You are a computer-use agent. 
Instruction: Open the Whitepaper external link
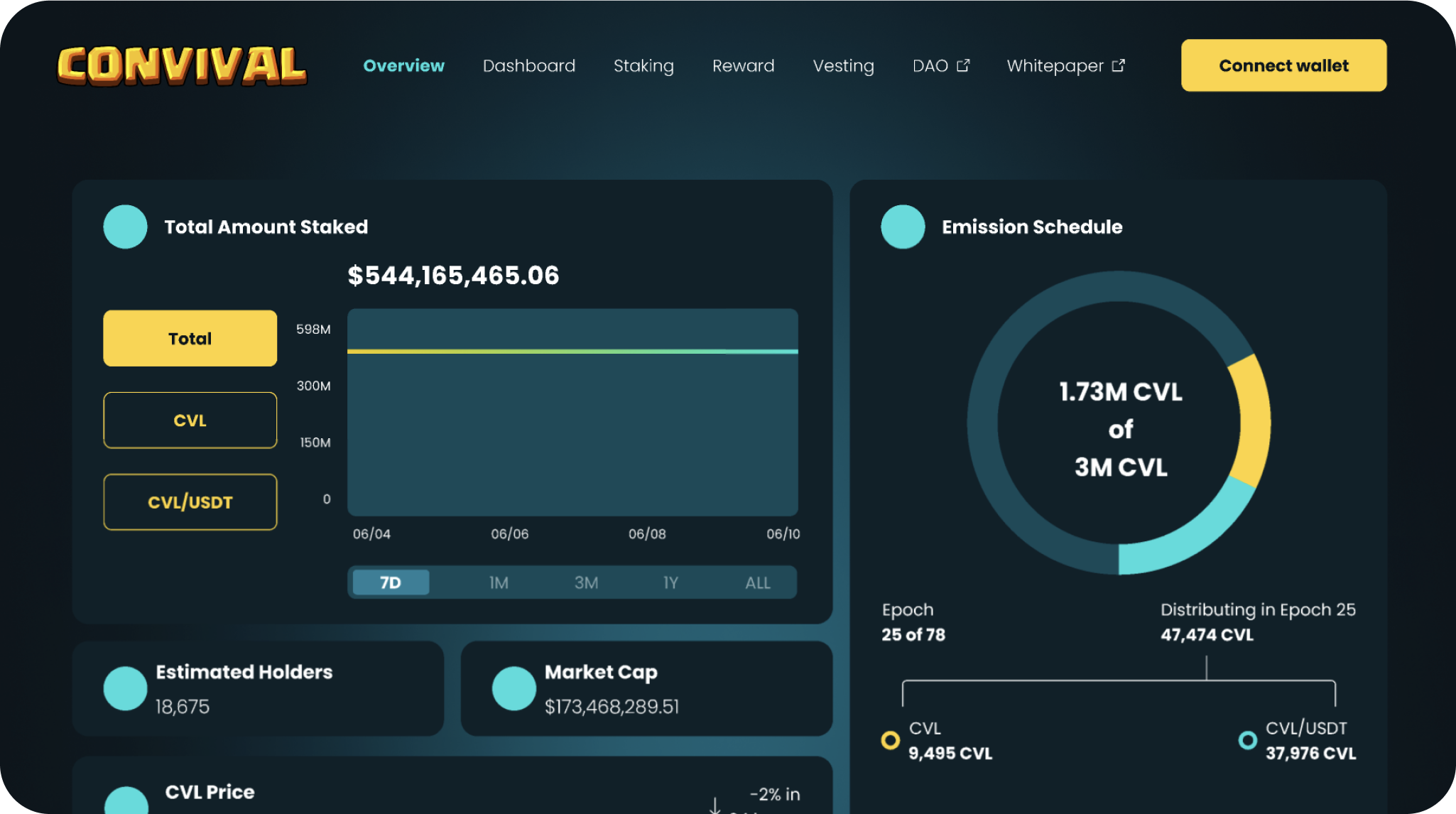coord(1065,66)
